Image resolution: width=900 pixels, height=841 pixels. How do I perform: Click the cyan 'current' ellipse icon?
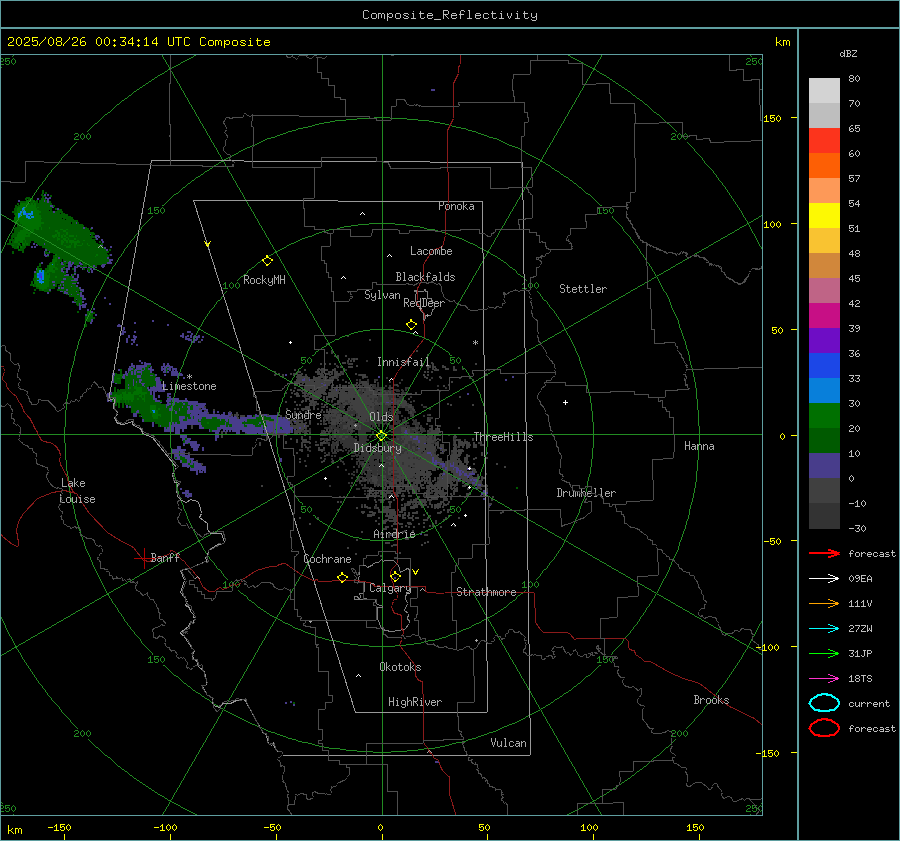[x=824, y=703]
